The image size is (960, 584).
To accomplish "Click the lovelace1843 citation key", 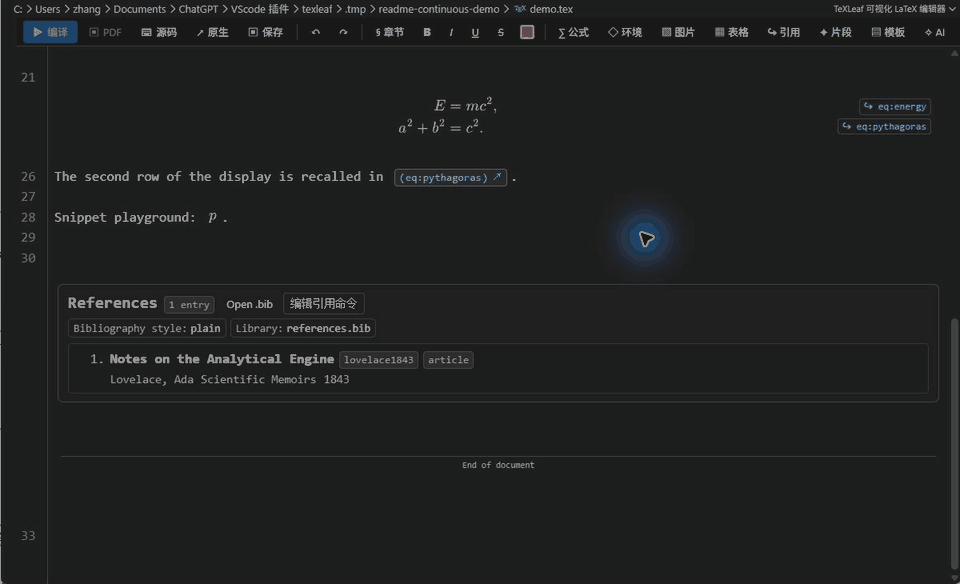I will 379,360.
